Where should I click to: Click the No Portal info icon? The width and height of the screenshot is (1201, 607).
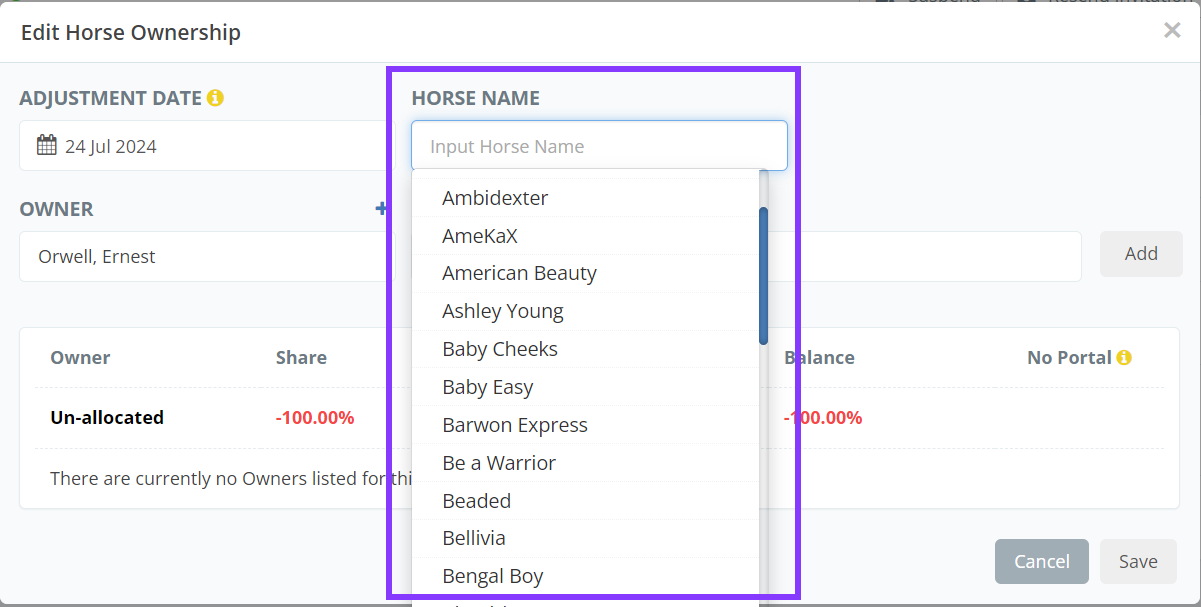pos(1124,357)
